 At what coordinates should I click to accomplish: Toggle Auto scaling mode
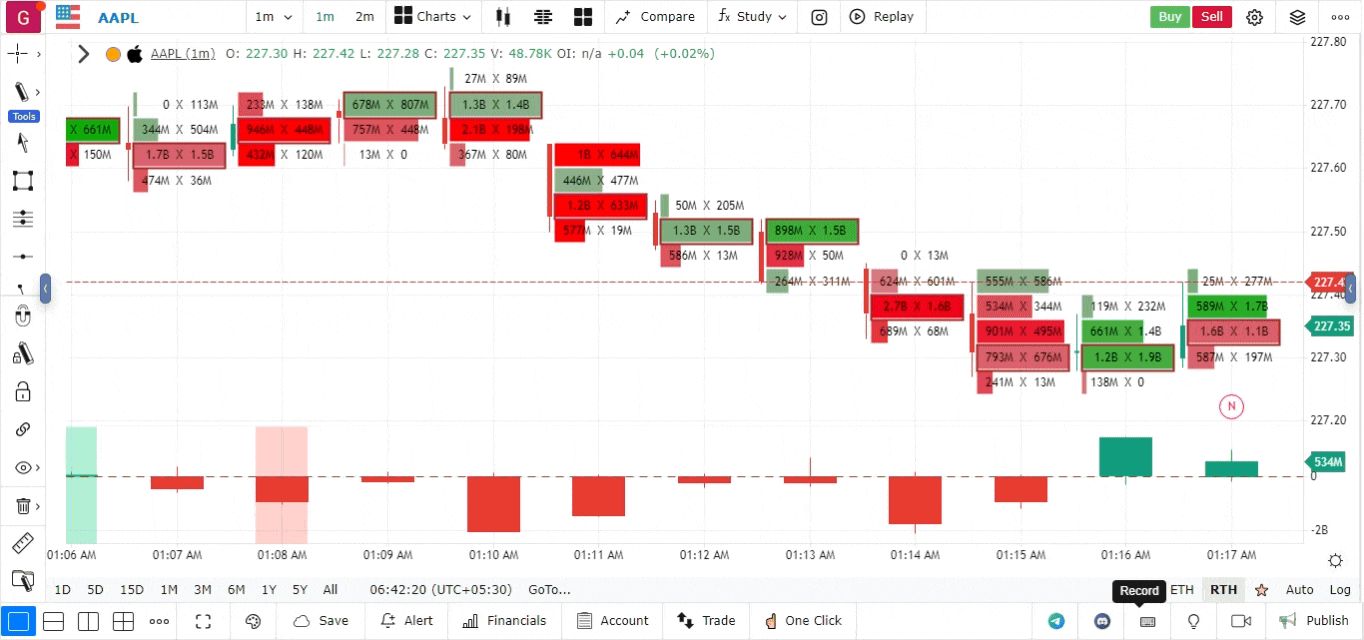click(1300, 589)
